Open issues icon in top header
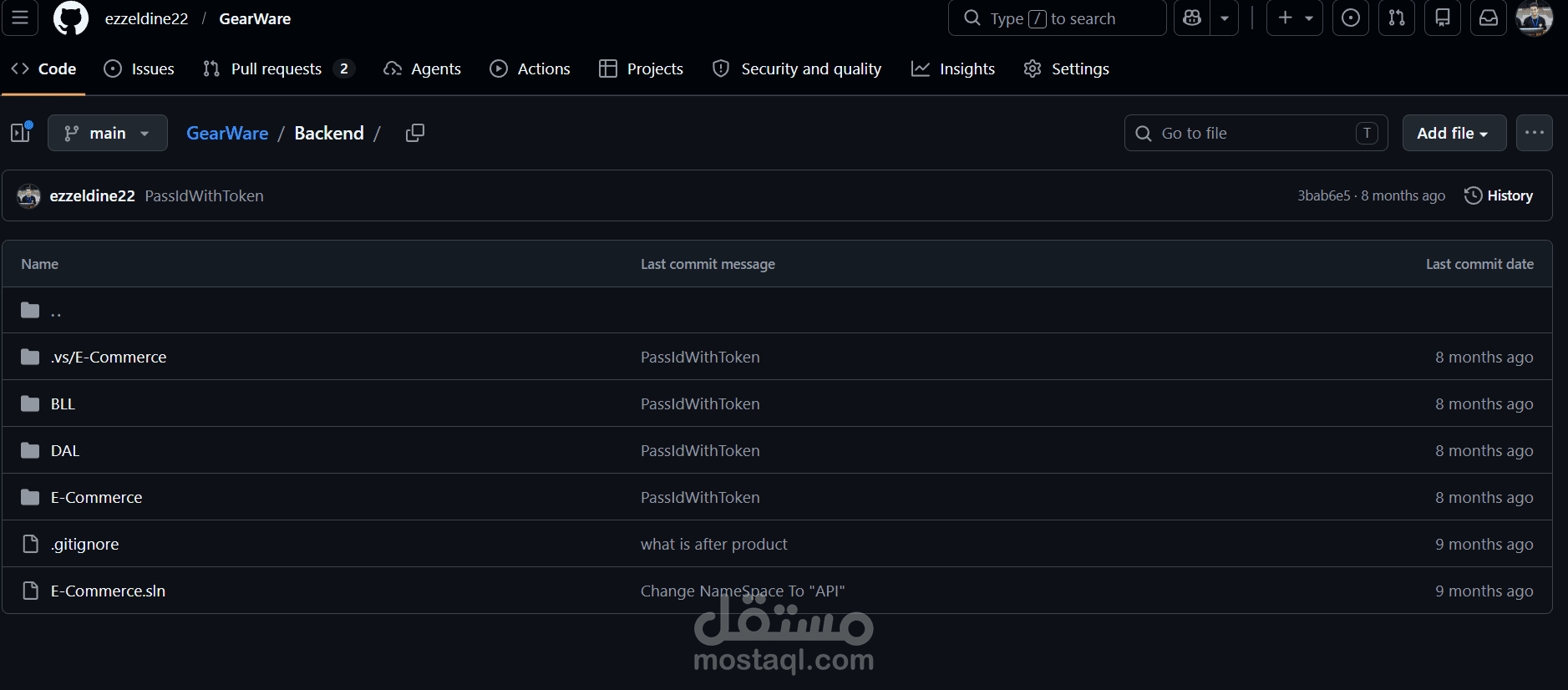Image resolution: width=1568 pixels, height=690 pixels. point(1351,18)
